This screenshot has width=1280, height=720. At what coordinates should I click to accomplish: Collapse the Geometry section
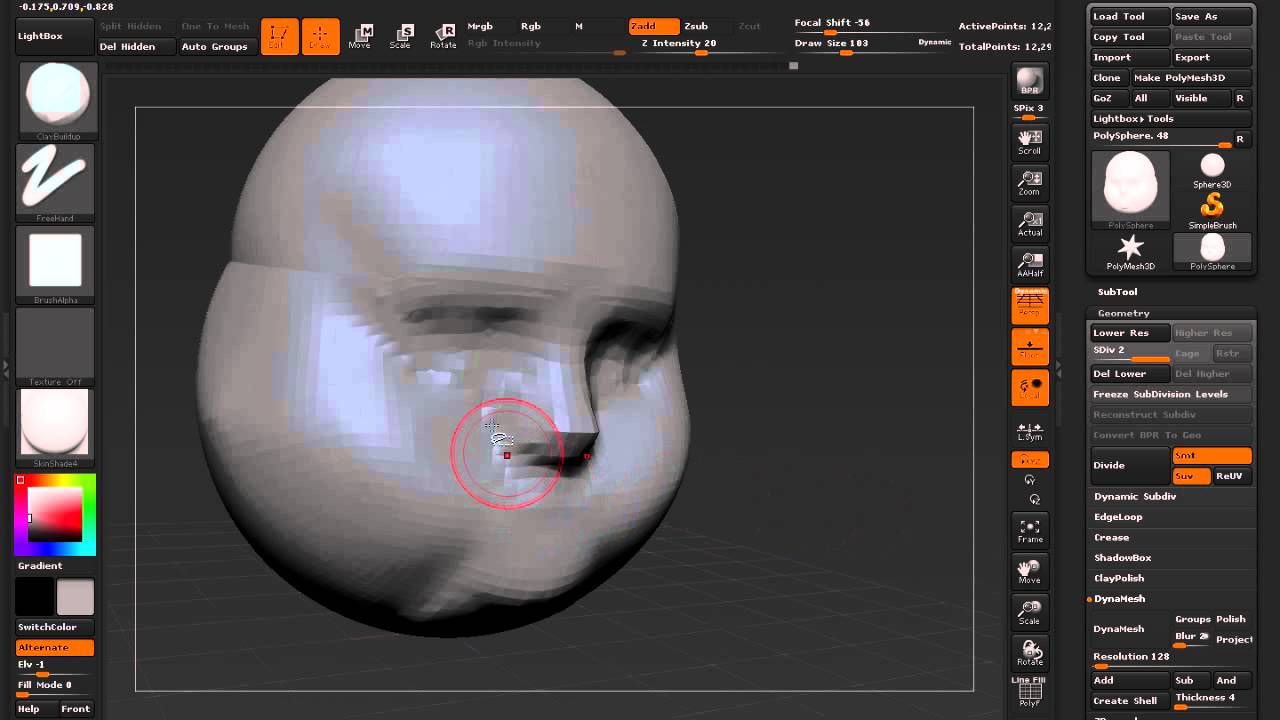1123,313
